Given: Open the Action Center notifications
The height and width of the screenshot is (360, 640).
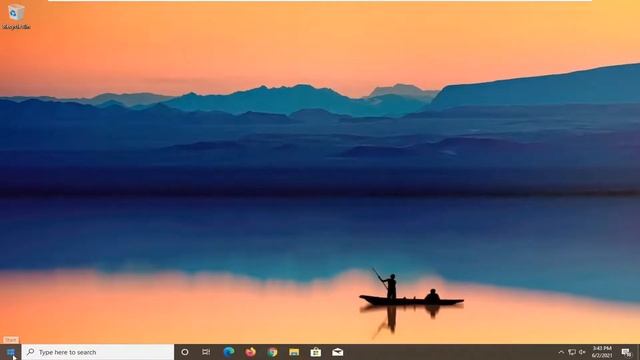Looking at the screenshot, I should pos(626,352).
